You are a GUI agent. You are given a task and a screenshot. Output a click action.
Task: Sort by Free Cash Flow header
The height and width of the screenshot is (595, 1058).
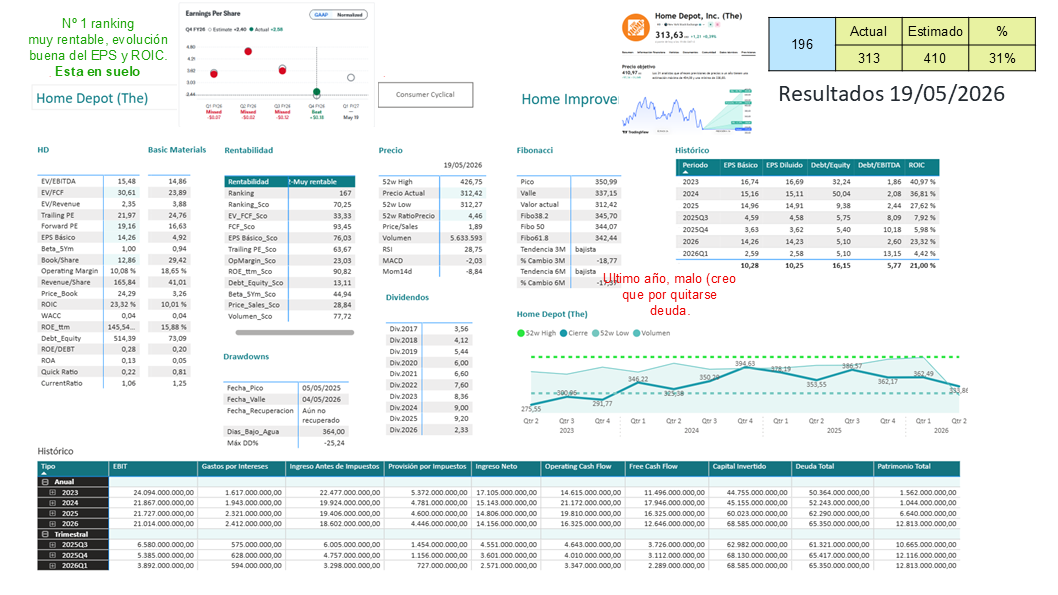tap(667, 467)
